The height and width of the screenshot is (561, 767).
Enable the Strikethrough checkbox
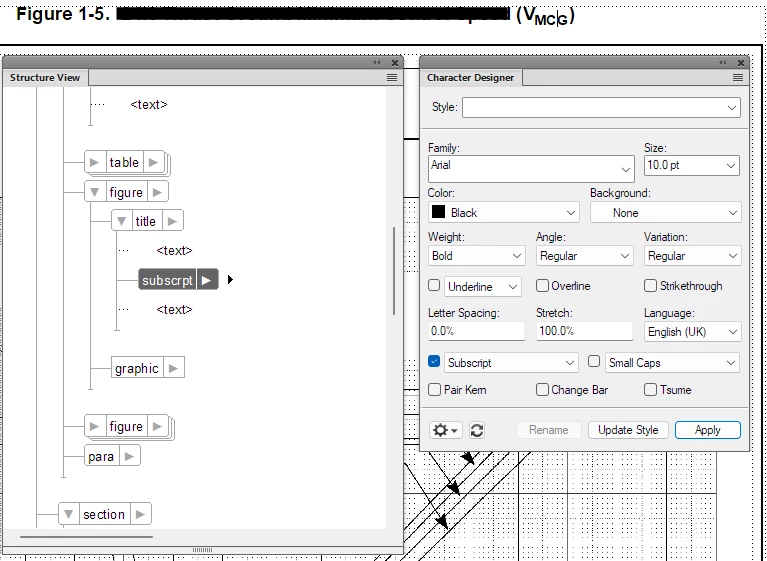pos(650,286)
